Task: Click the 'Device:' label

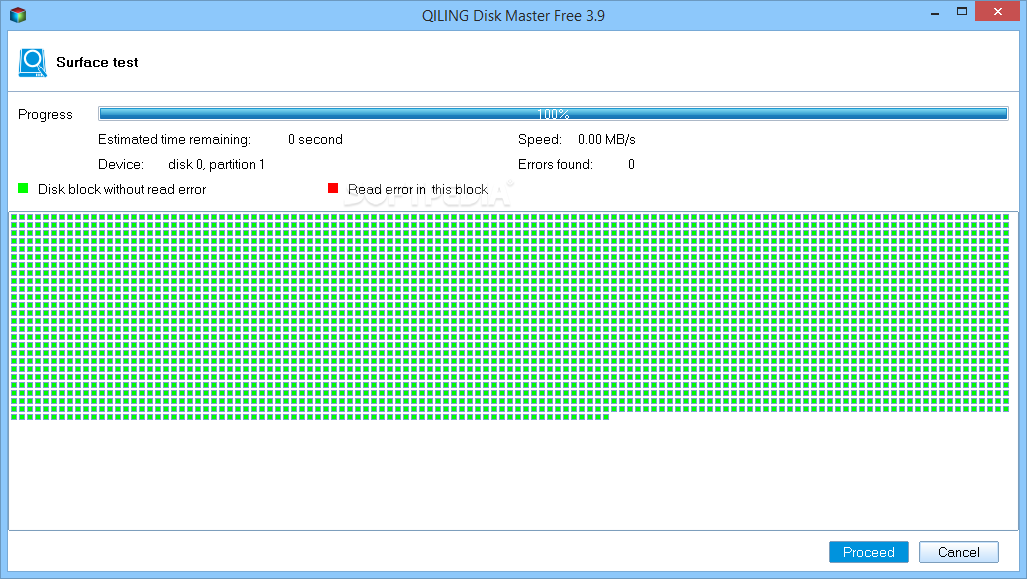Action: point(121,164)
